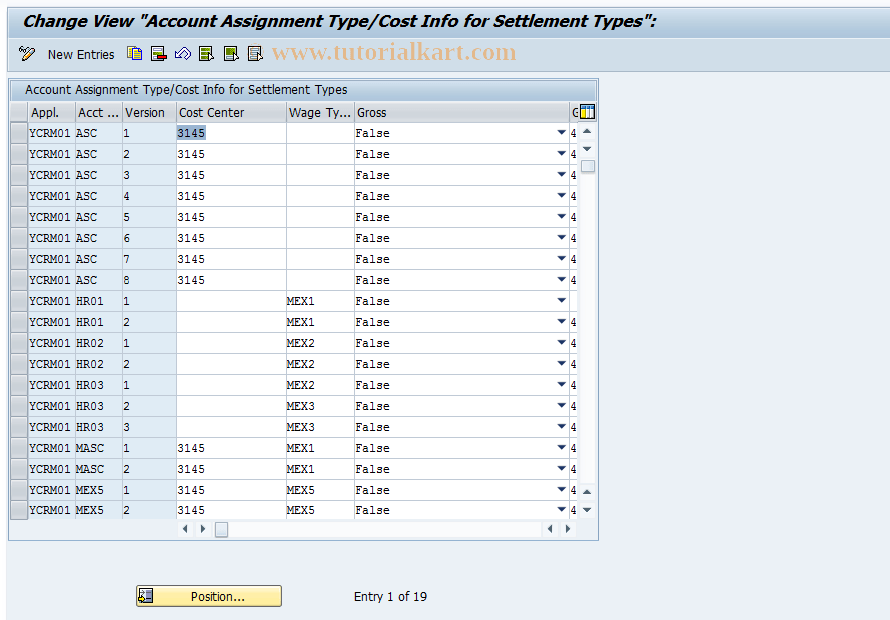Click the vertical scrollbar down arrow
This screenshot has width=890, height=620.
click(x=587, y=510)
